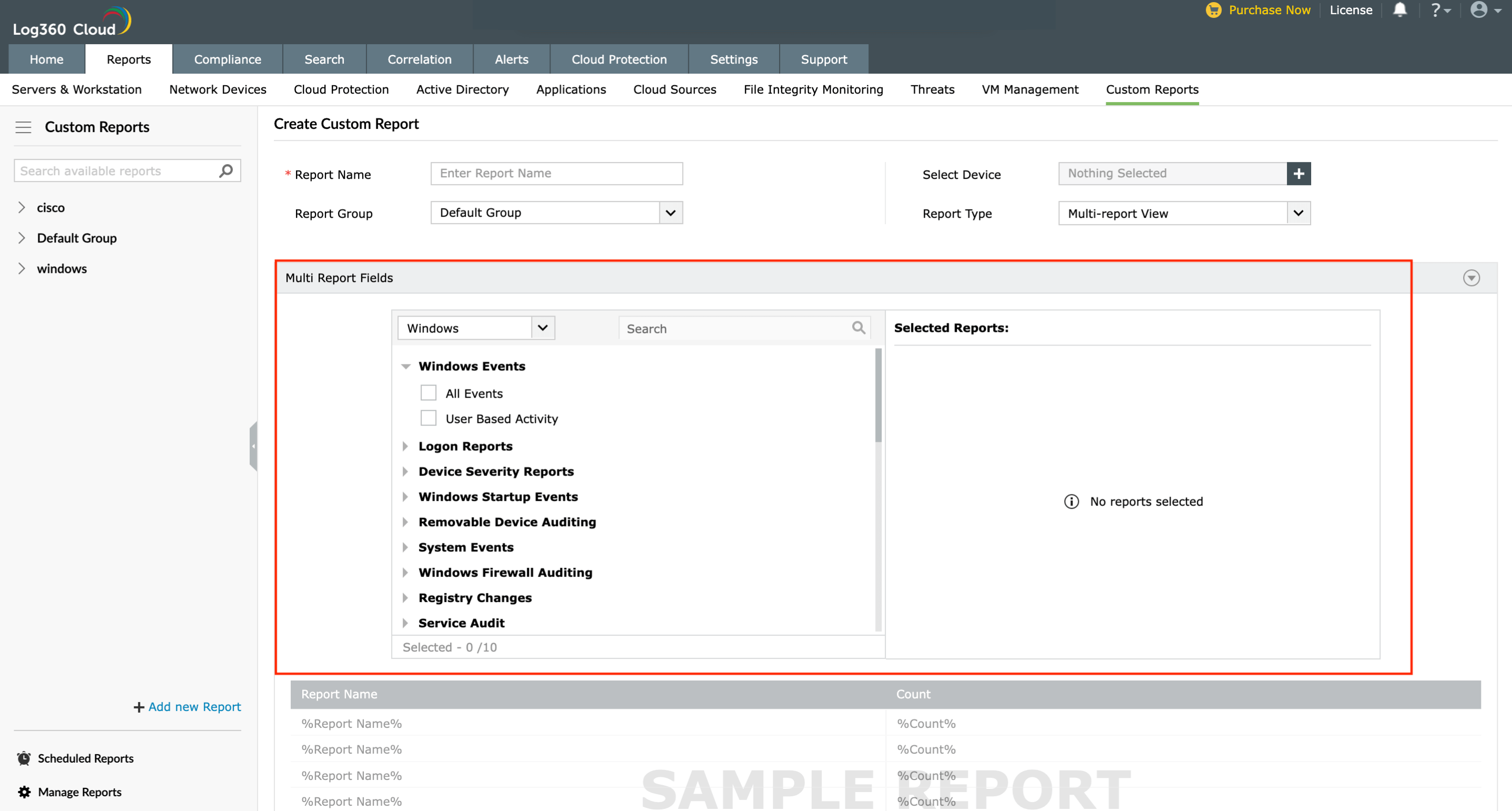Click the notification bell icon
This screenshot has width=1512, height=811.
tap(1399, 10)
